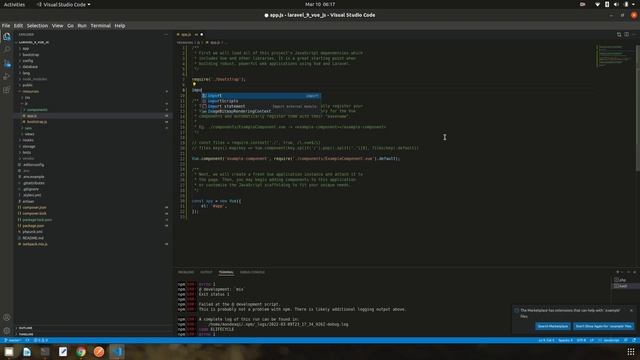
Task: Click the Search Marketplace button
Action: coord(553,326)
